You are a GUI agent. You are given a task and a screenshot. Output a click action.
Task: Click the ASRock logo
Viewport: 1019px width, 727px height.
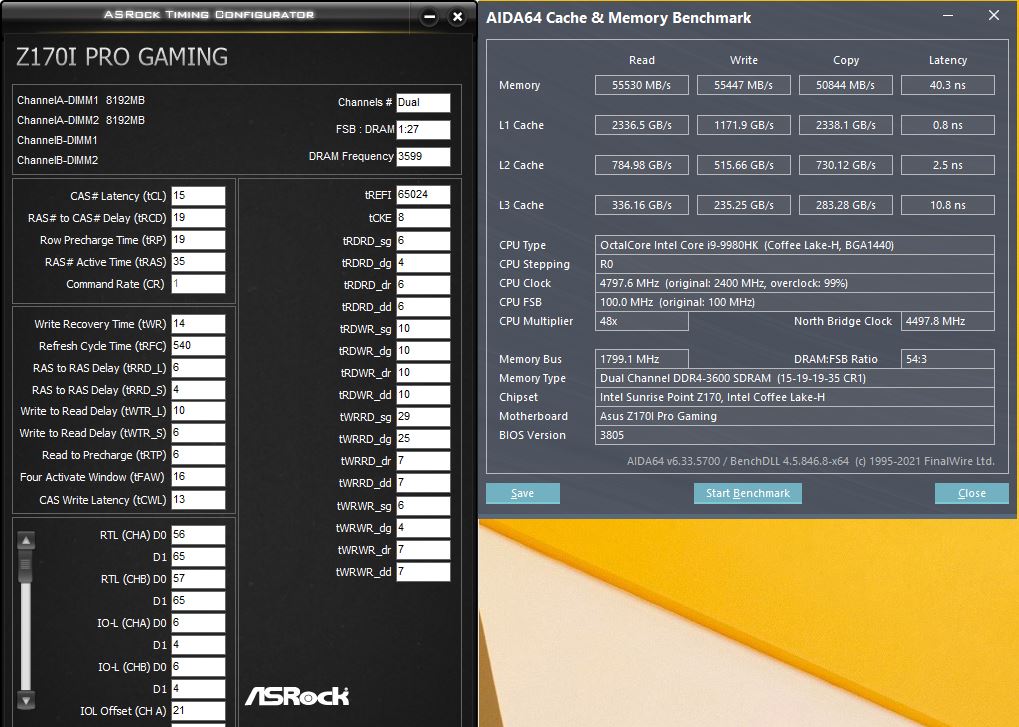coord(297,696)
